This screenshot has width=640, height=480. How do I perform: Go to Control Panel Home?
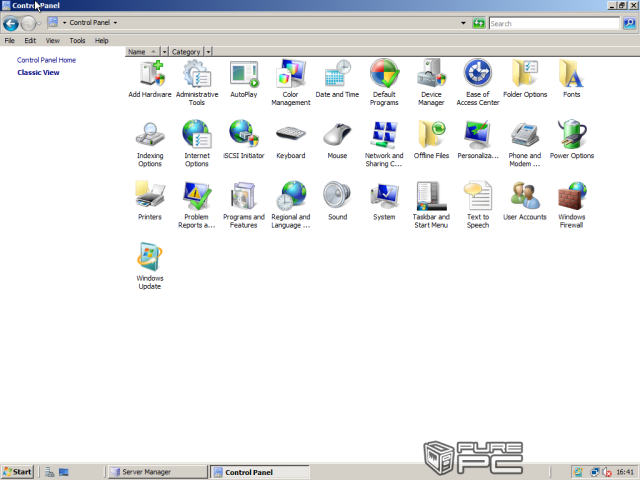click(x=46, y=60)
